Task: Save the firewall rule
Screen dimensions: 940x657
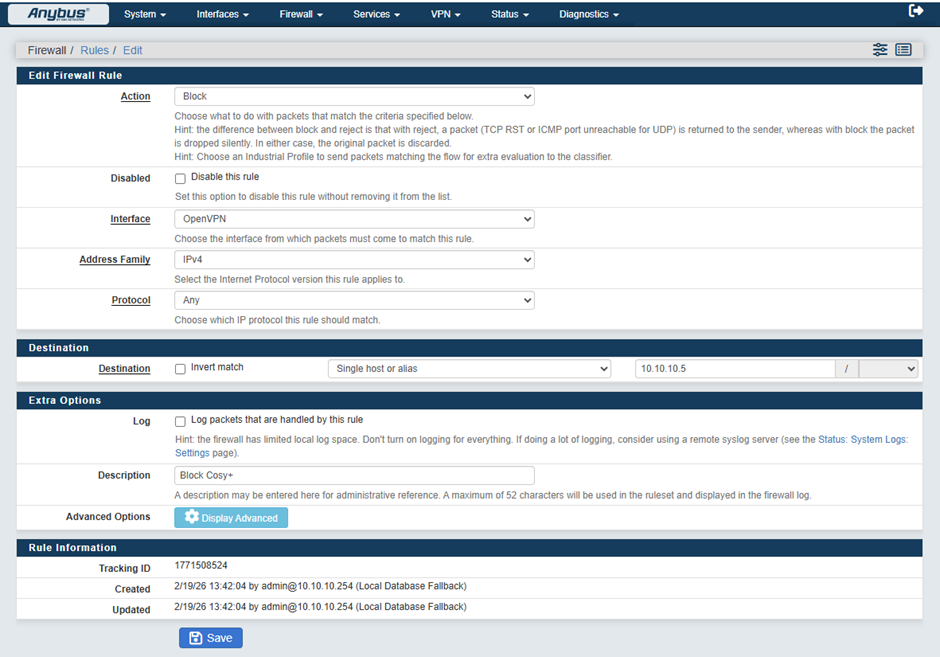Action: coord(211,638)
